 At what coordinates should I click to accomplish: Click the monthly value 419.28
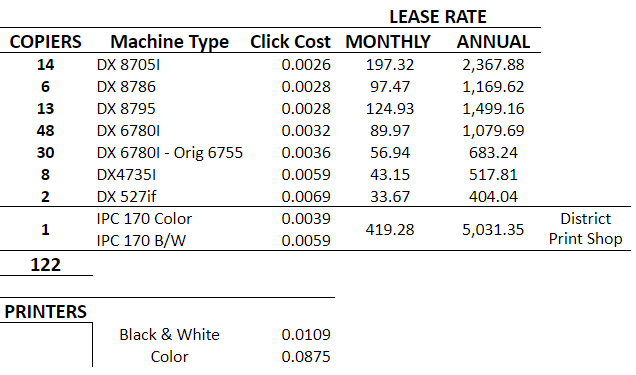[x=390, y=230]
